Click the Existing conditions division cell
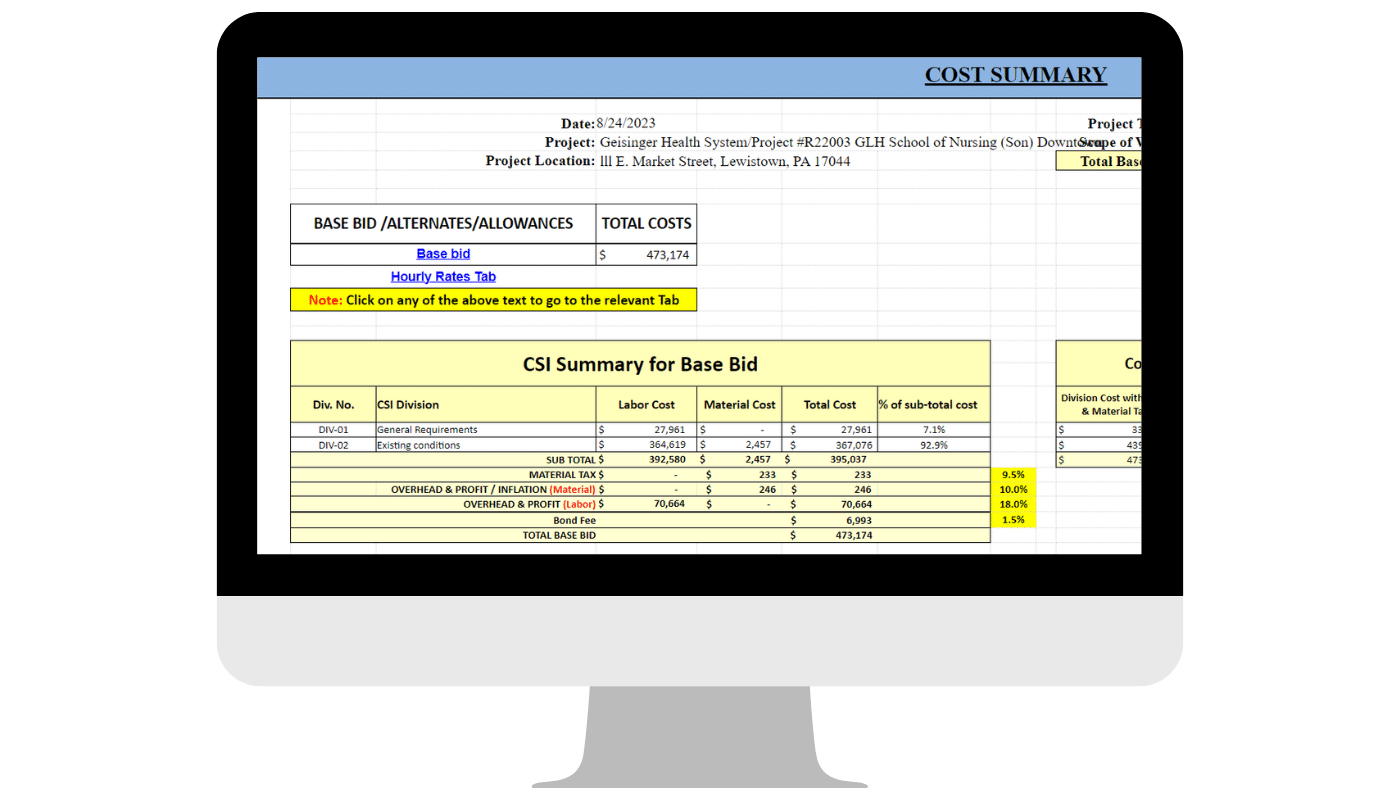 pos(419,445)
